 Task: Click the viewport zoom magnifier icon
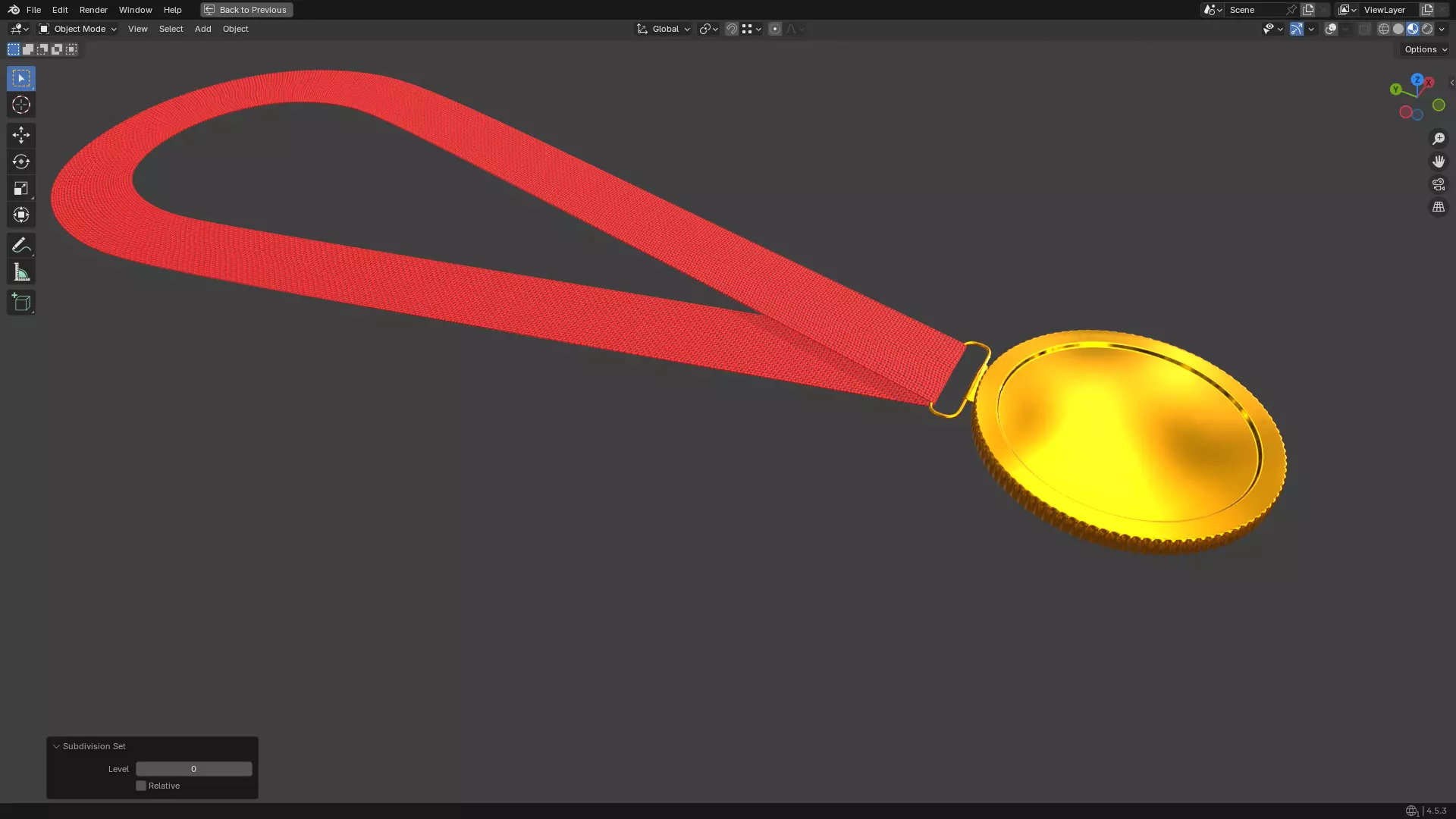tap(1439, 139)
